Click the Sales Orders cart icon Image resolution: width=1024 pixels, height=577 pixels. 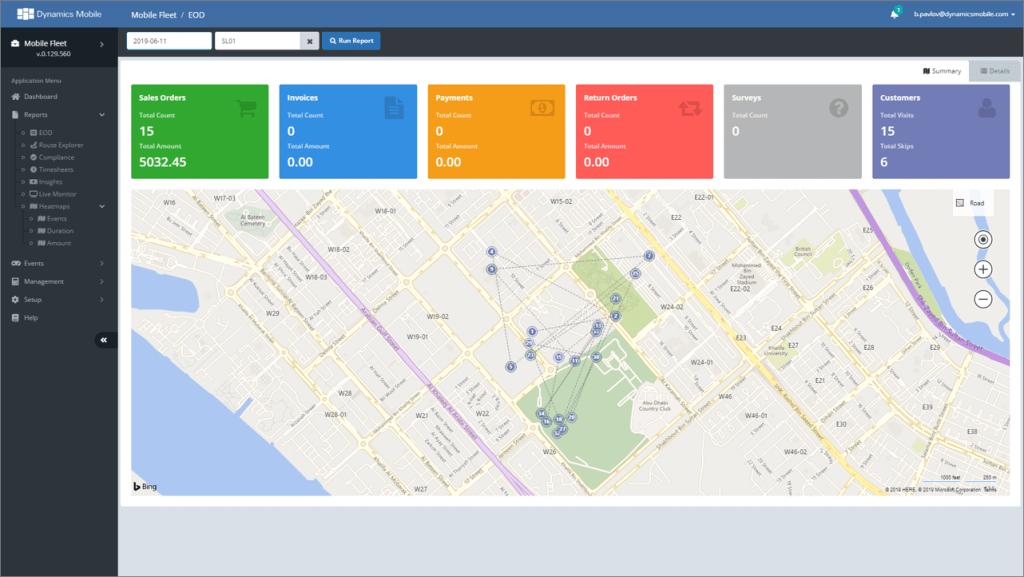pyautogui.click(x=246, y=108)
